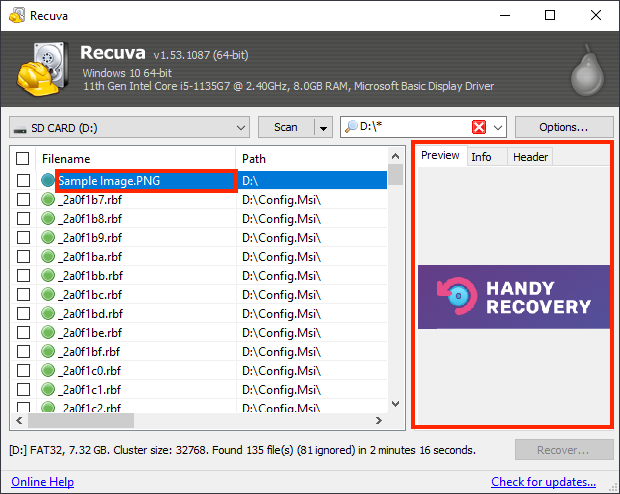
Task: Click the vertical scrollbar down arrow
Action: [x=395, y=404]
